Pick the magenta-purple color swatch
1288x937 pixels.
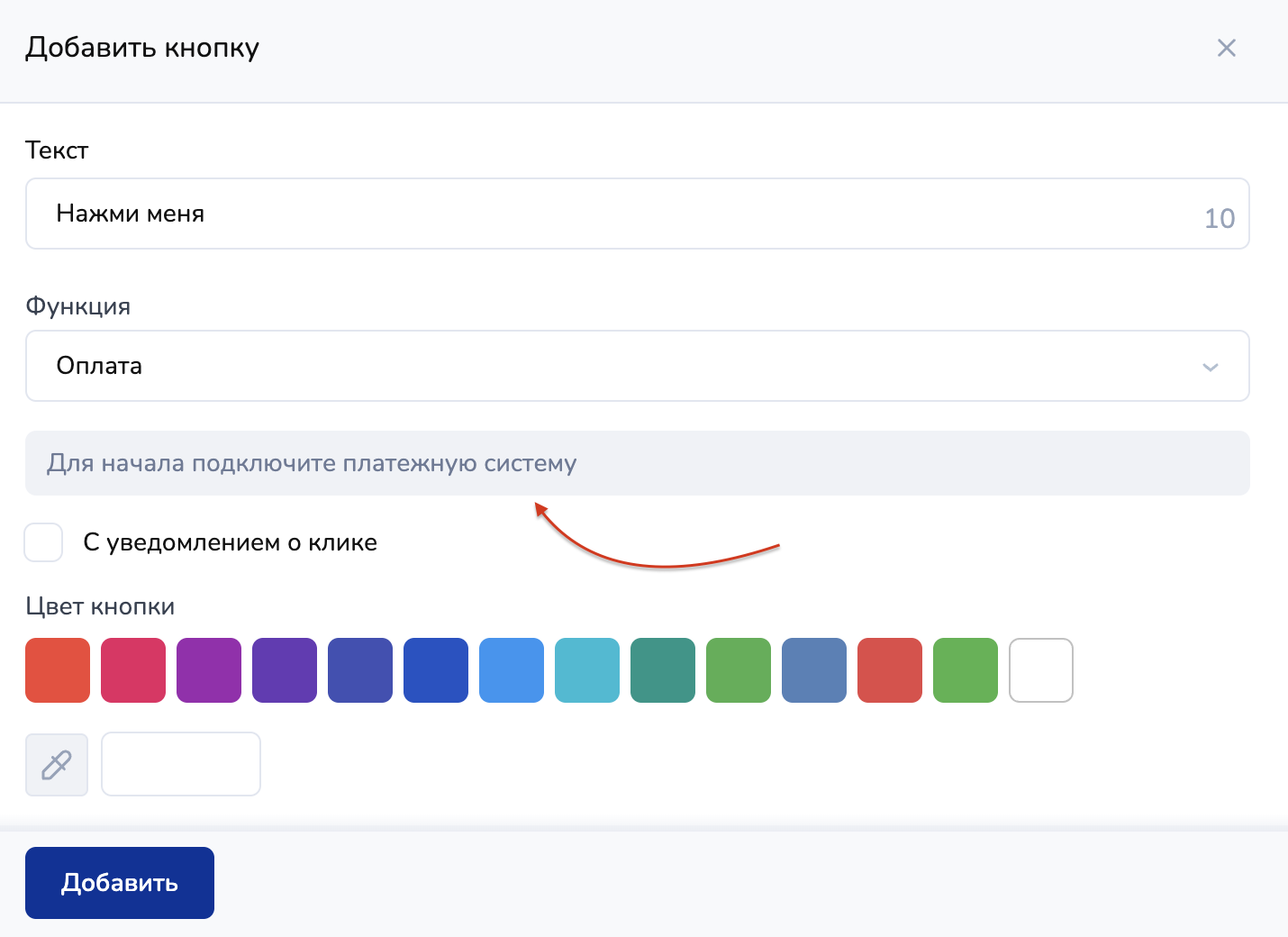pyautogui.click(x=209, y=670)
